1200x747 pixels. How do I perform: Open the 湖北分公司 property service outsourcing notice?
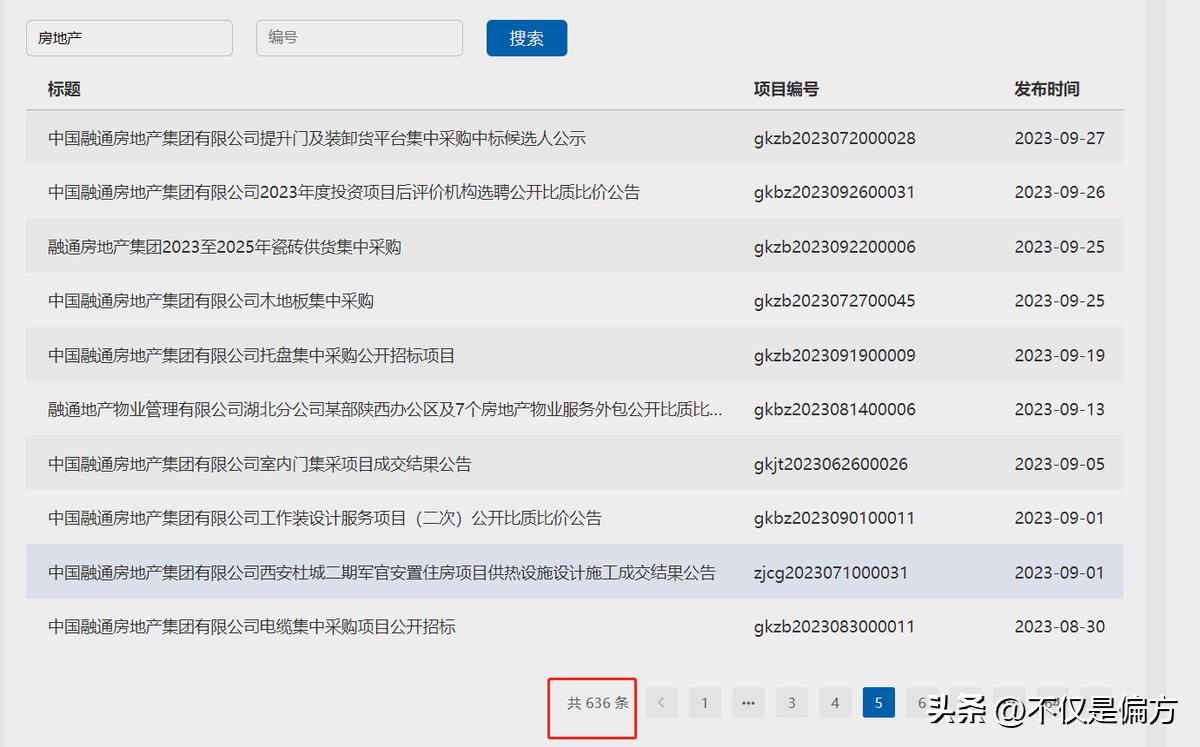coord(385,410)
